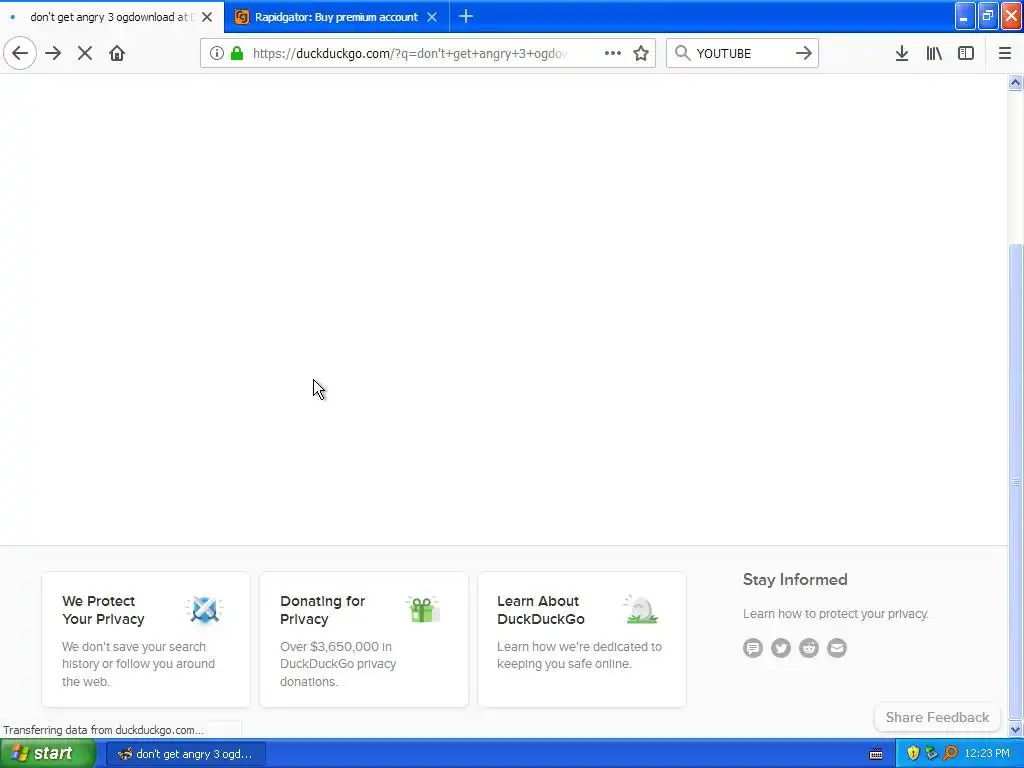Click the green gift box icon
This screenshot has height=768, width=1024.
tap(423, 609)
